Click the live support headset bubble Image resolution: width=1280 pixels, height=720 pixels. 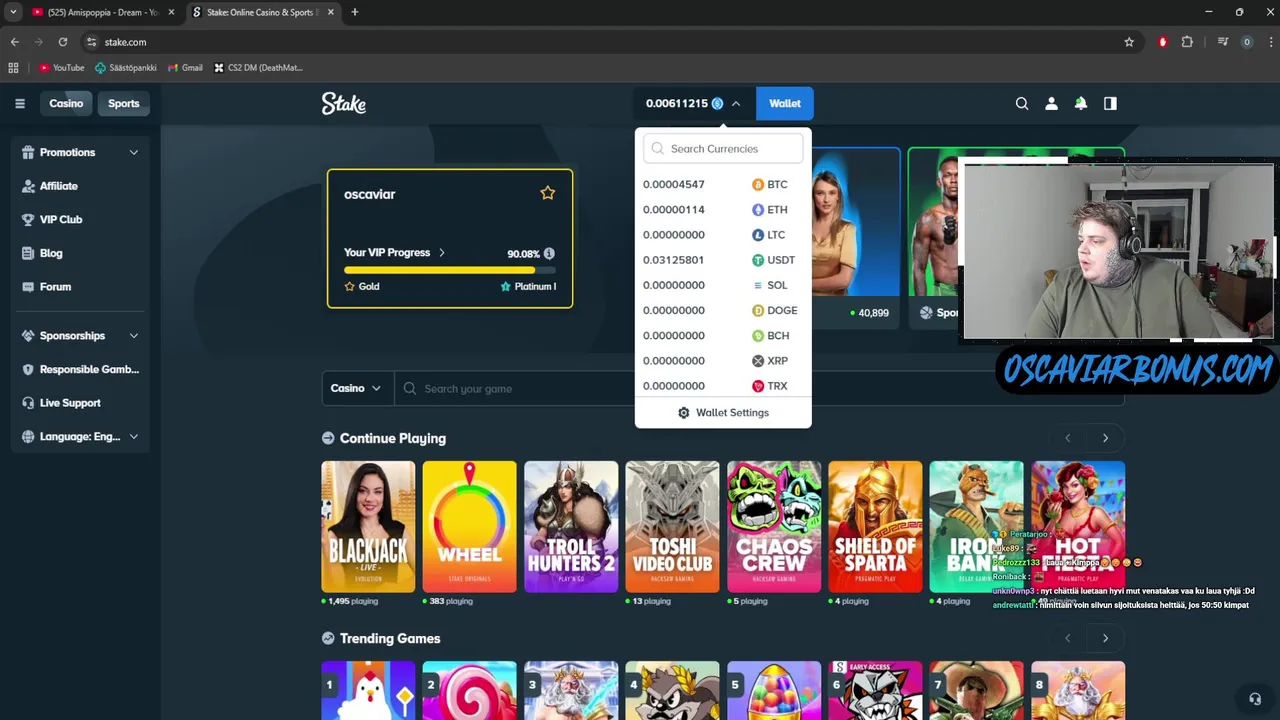click(x=1255, y=698)
